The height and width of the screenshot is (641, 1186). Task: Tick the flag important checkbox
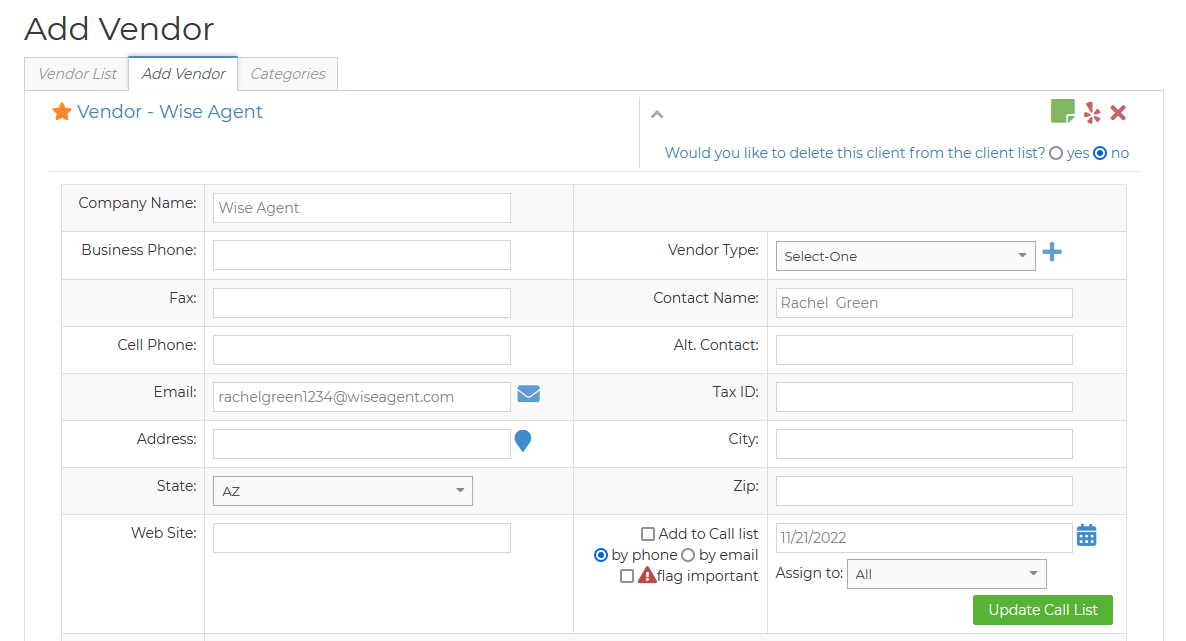tap(626, 576)
